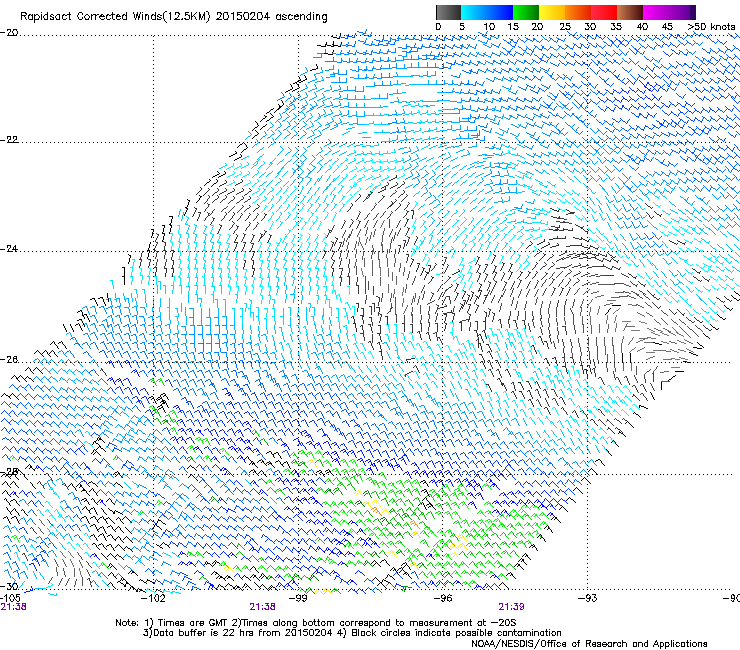Click the red 30-35 knots color swatch
The image size is (740, 650).
tap(604, 12)
